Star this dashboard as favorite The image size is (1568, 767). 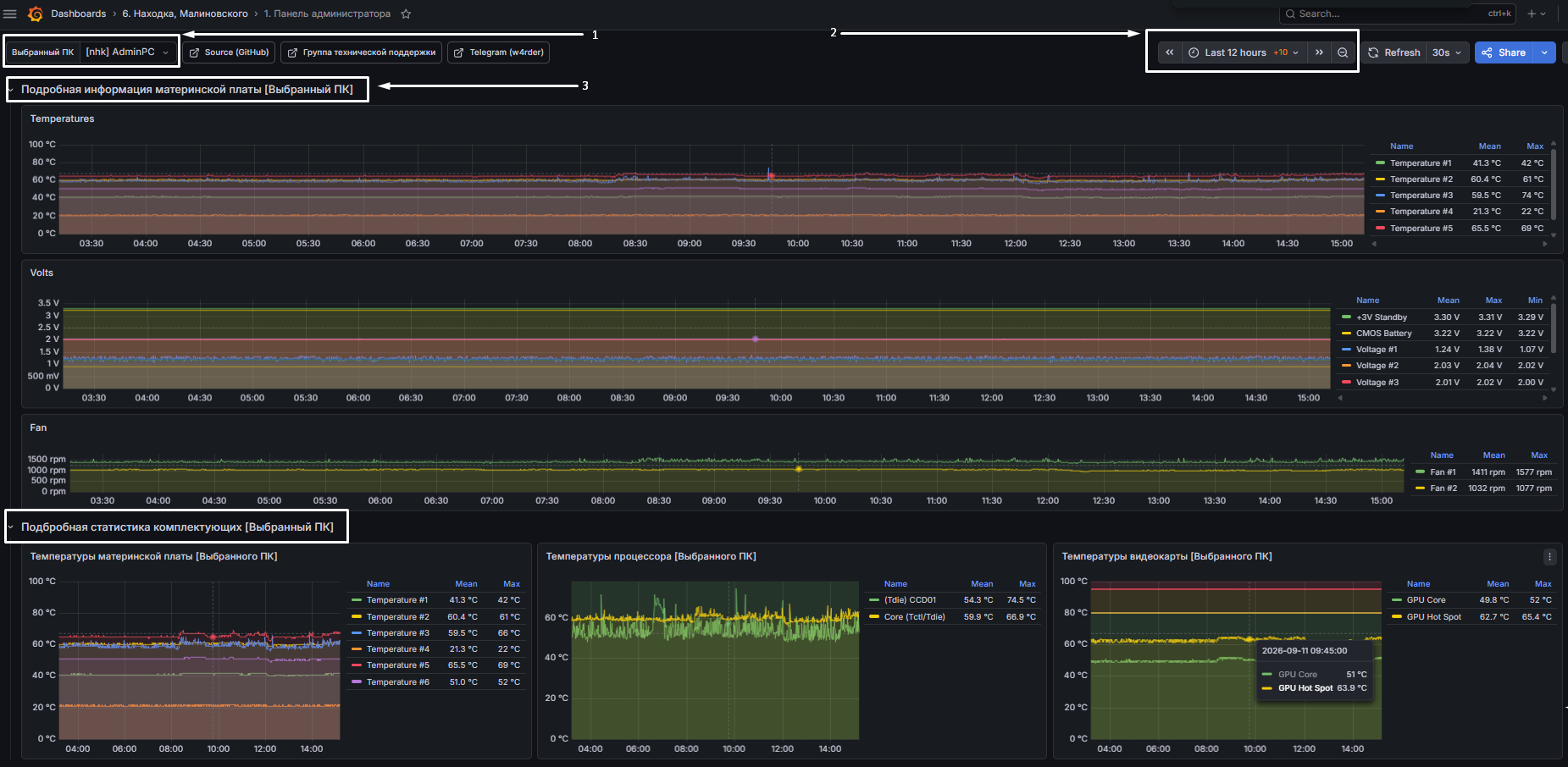(406, 14)
